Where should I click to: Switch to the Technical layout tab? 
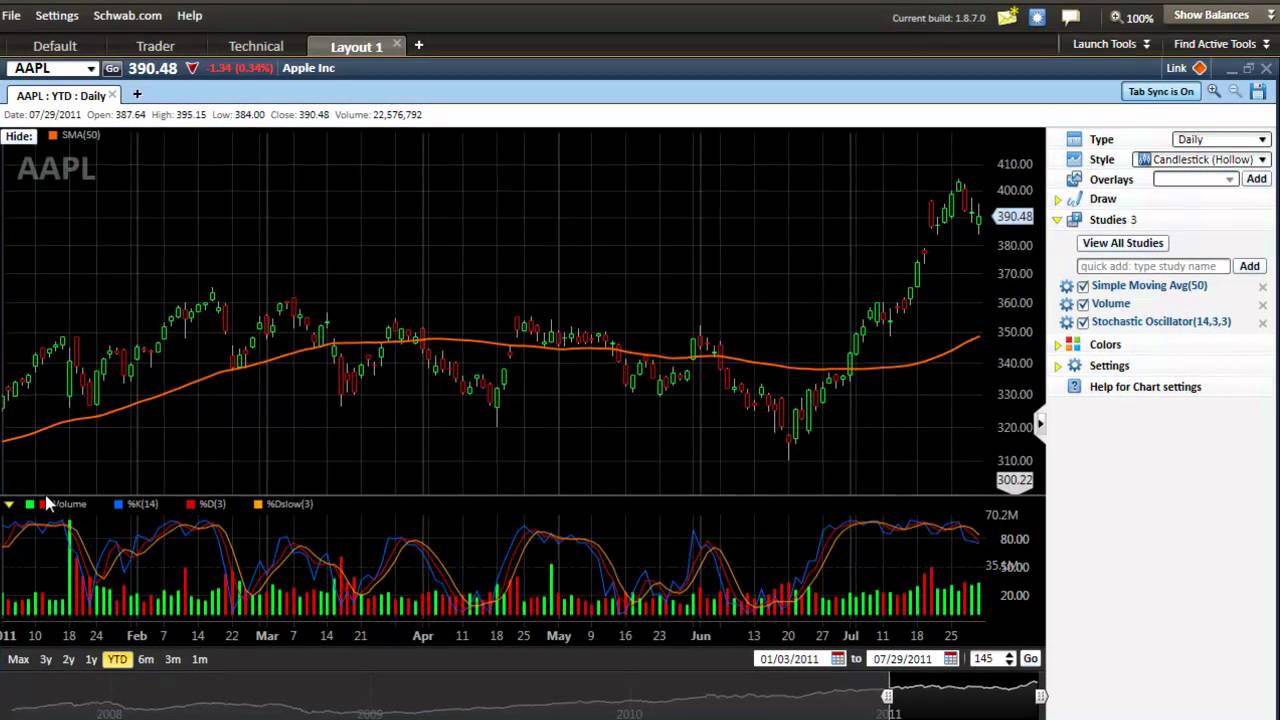(256, 46)
